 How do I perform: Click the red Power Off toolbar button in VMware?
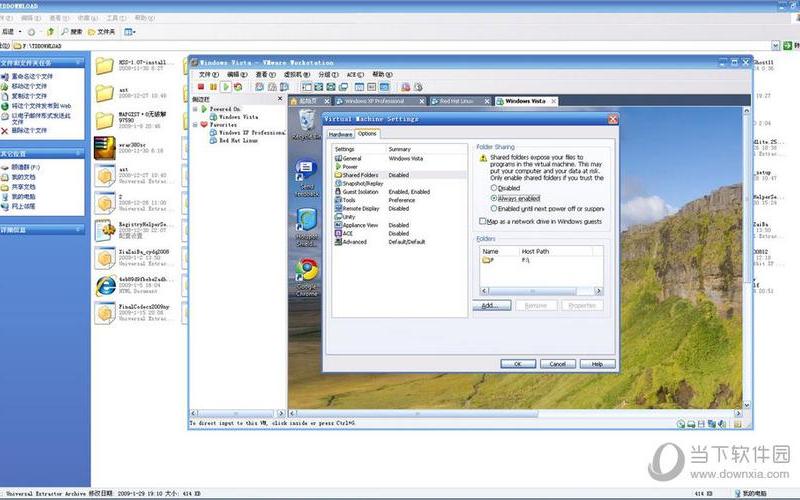click(201, 87)
